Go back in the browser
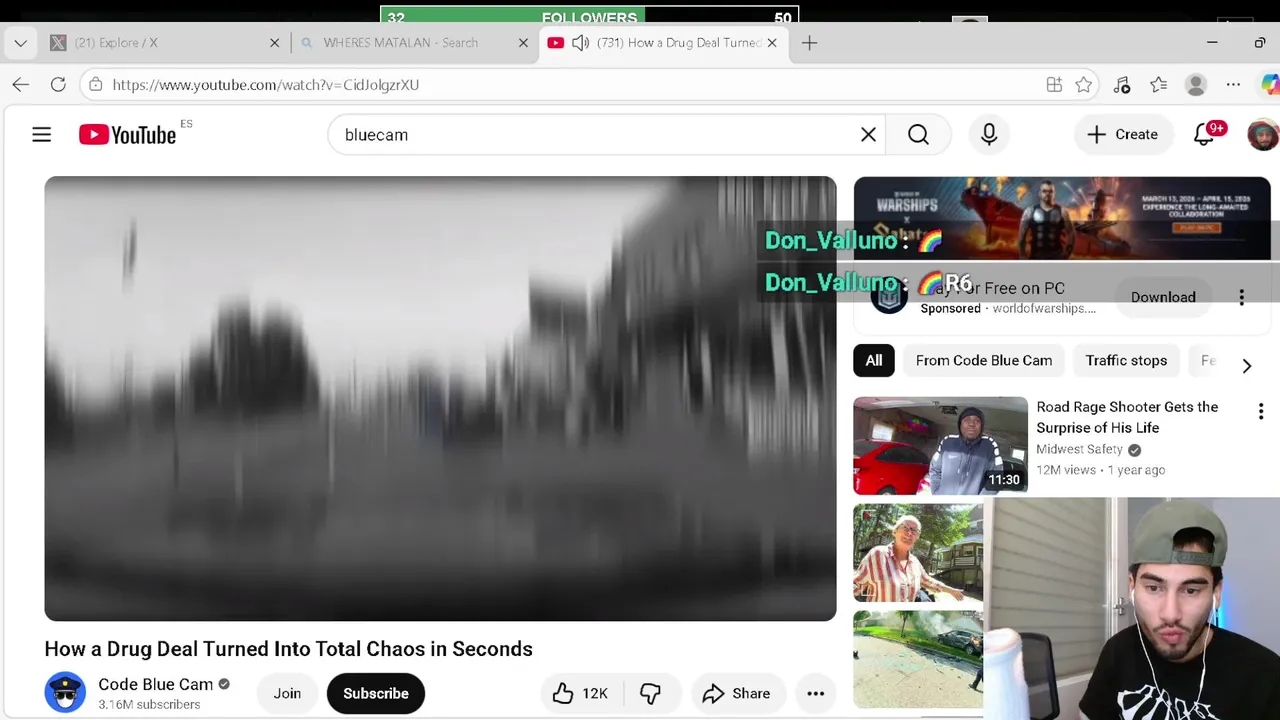 point(21,85)
